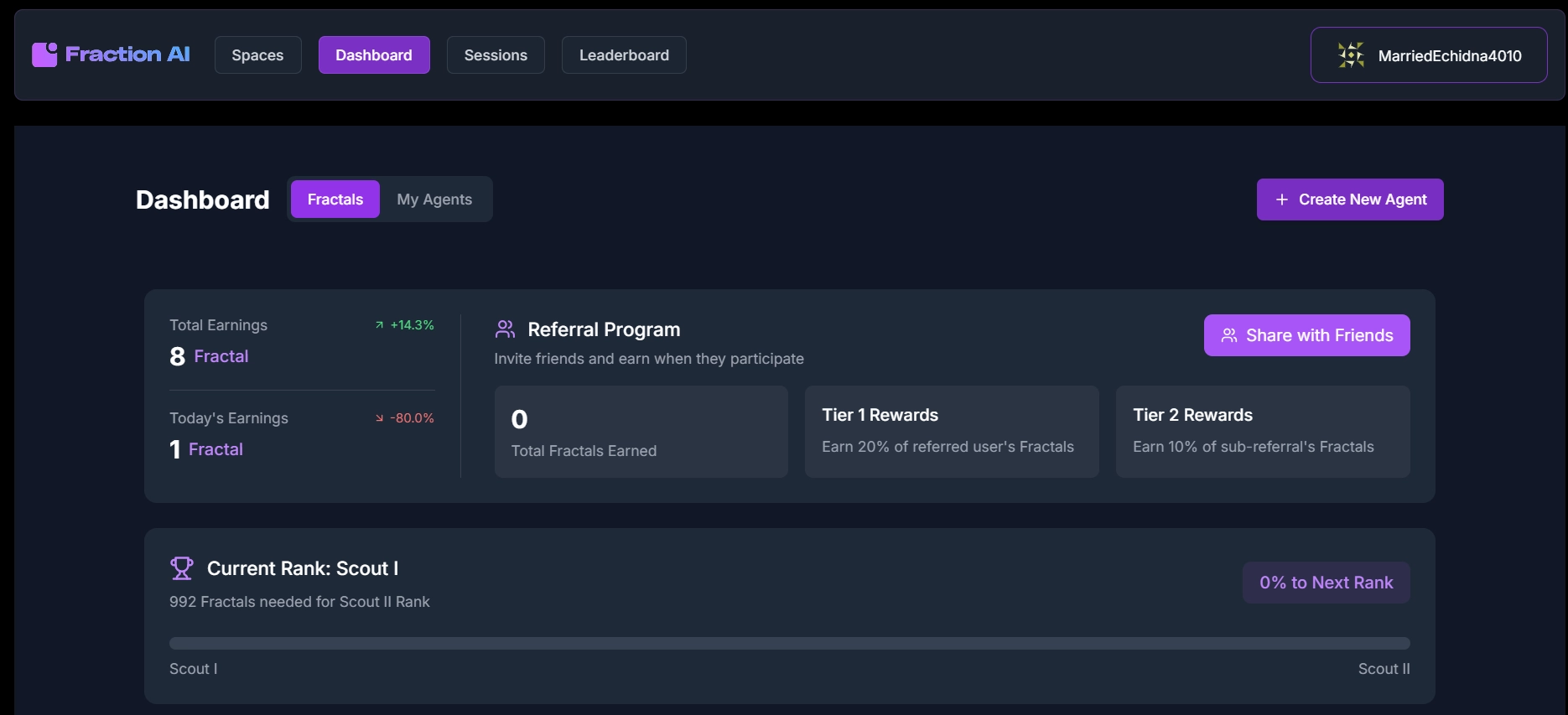Click the 'Scout I' label under progress bar
The image size is (1568, 715).
(x=193, y=669)
